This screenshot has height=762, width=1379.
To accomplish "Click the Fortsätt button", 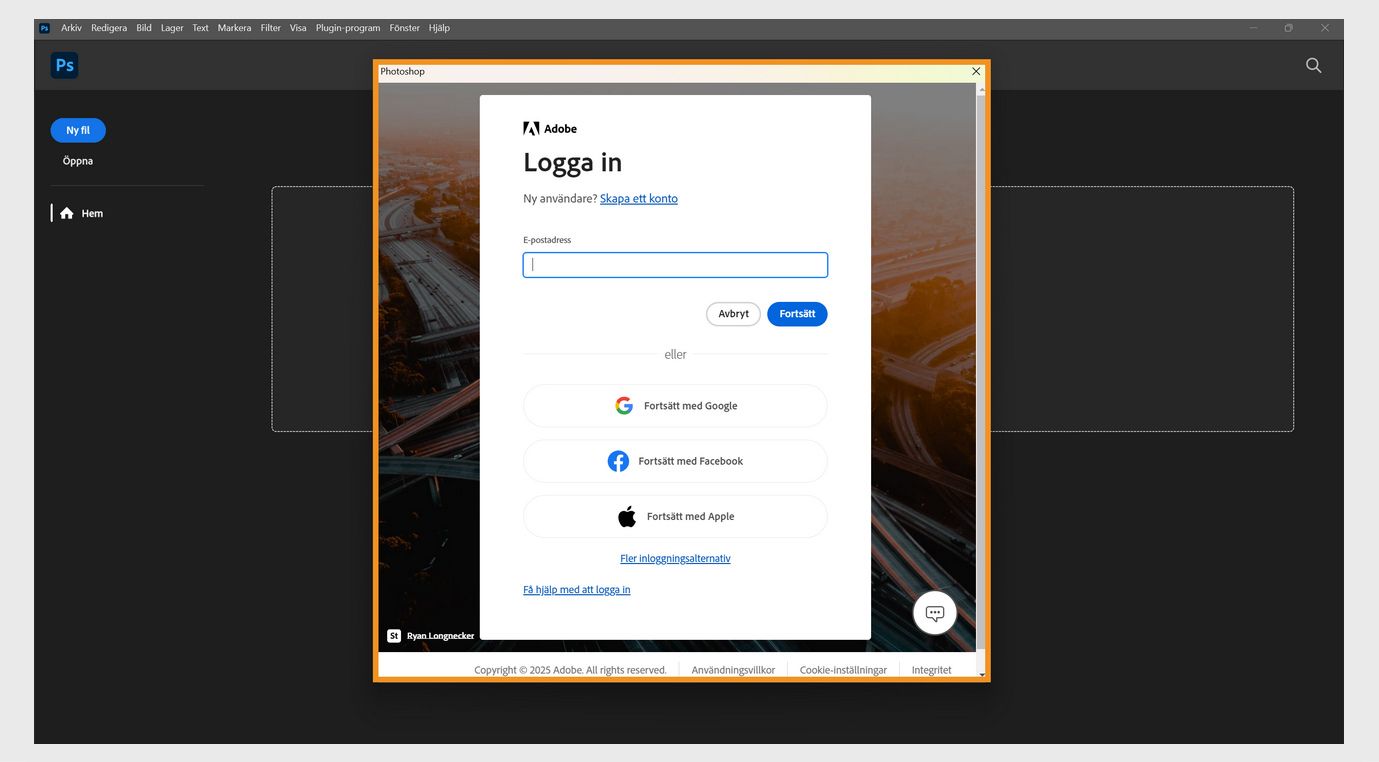I will pos(797,314).
